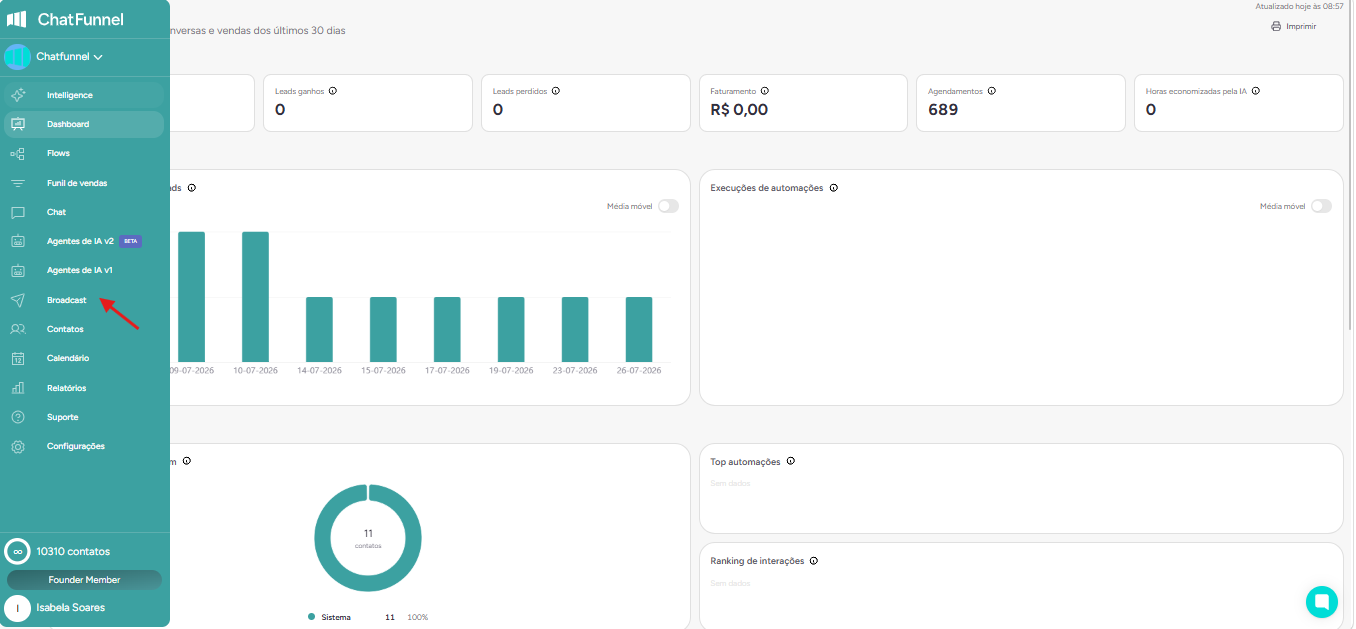This screenshot has height=629, width=1356.
Task: Click the Founder Member badge button
Action: (84, 580)
